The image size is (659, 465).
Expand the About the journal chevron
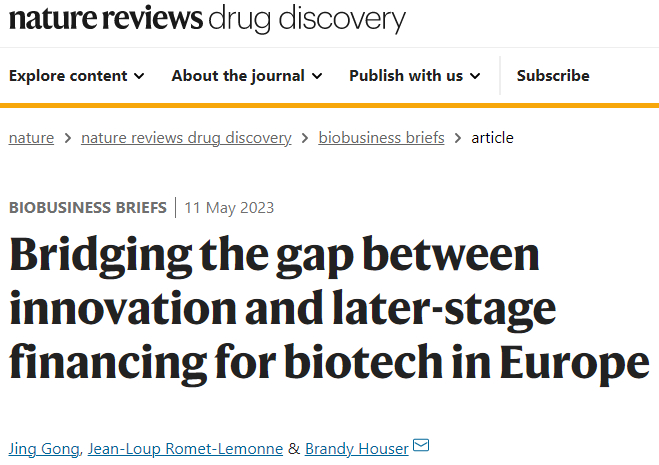coord(317,76)
